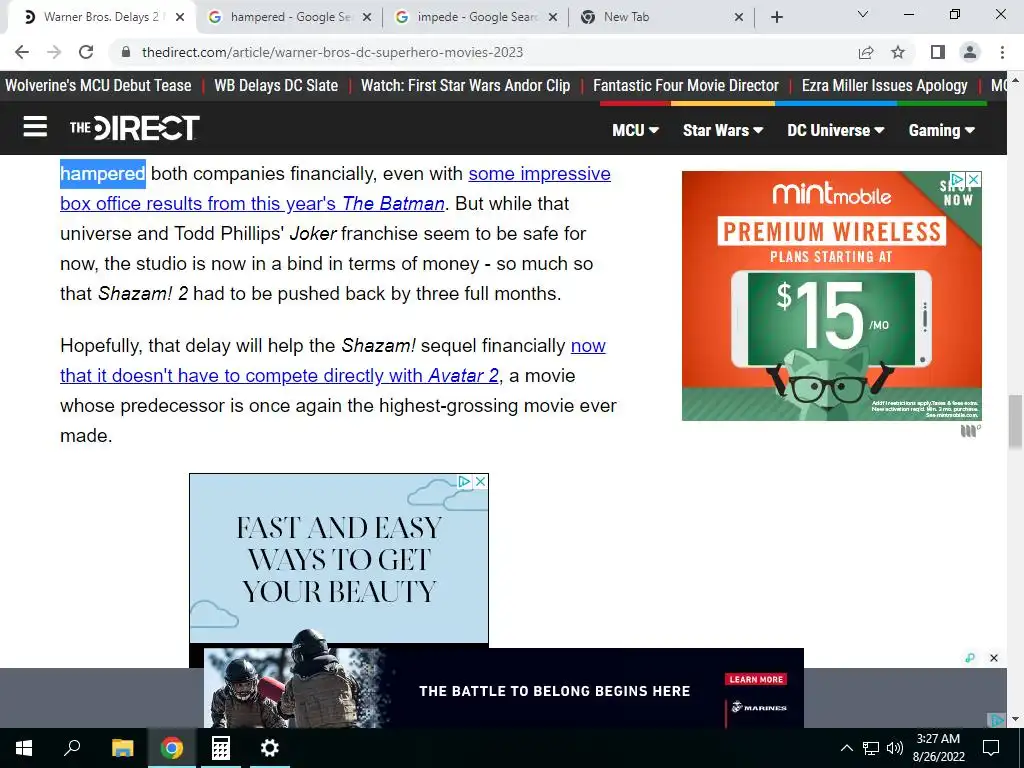Screen dimensions: 1024x768
Task: Open AdChoices on the beauty ad
Action: 464,481
